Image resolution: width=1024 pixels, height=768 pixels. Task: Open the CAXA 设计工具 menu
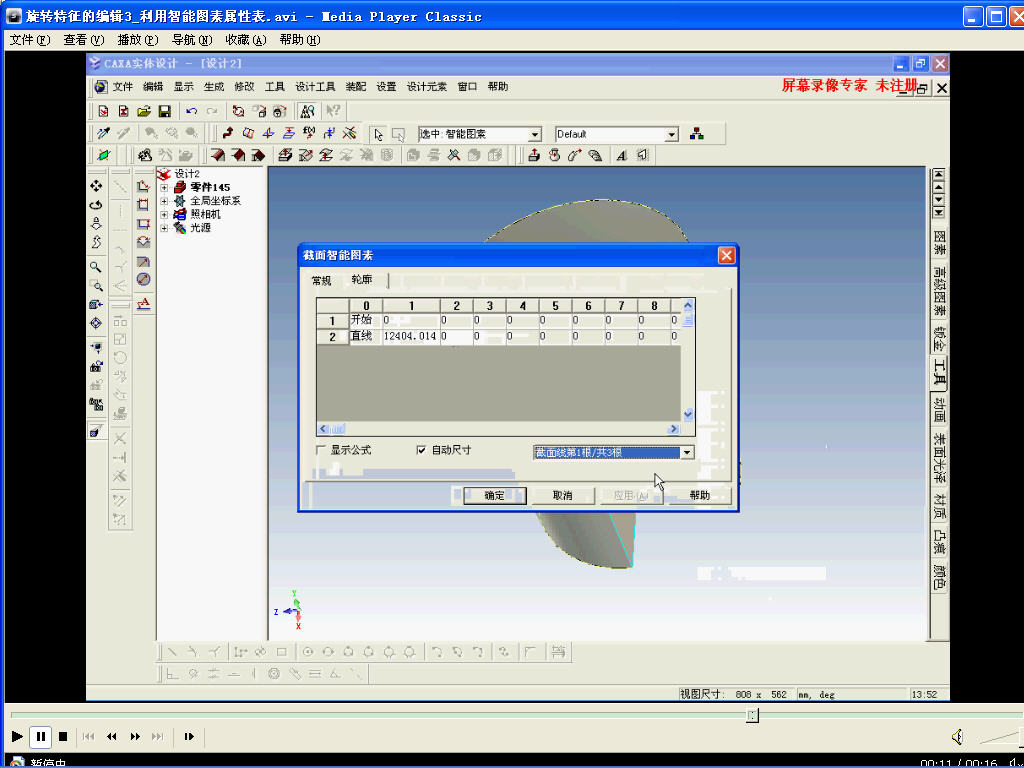(x=315, y=87)
